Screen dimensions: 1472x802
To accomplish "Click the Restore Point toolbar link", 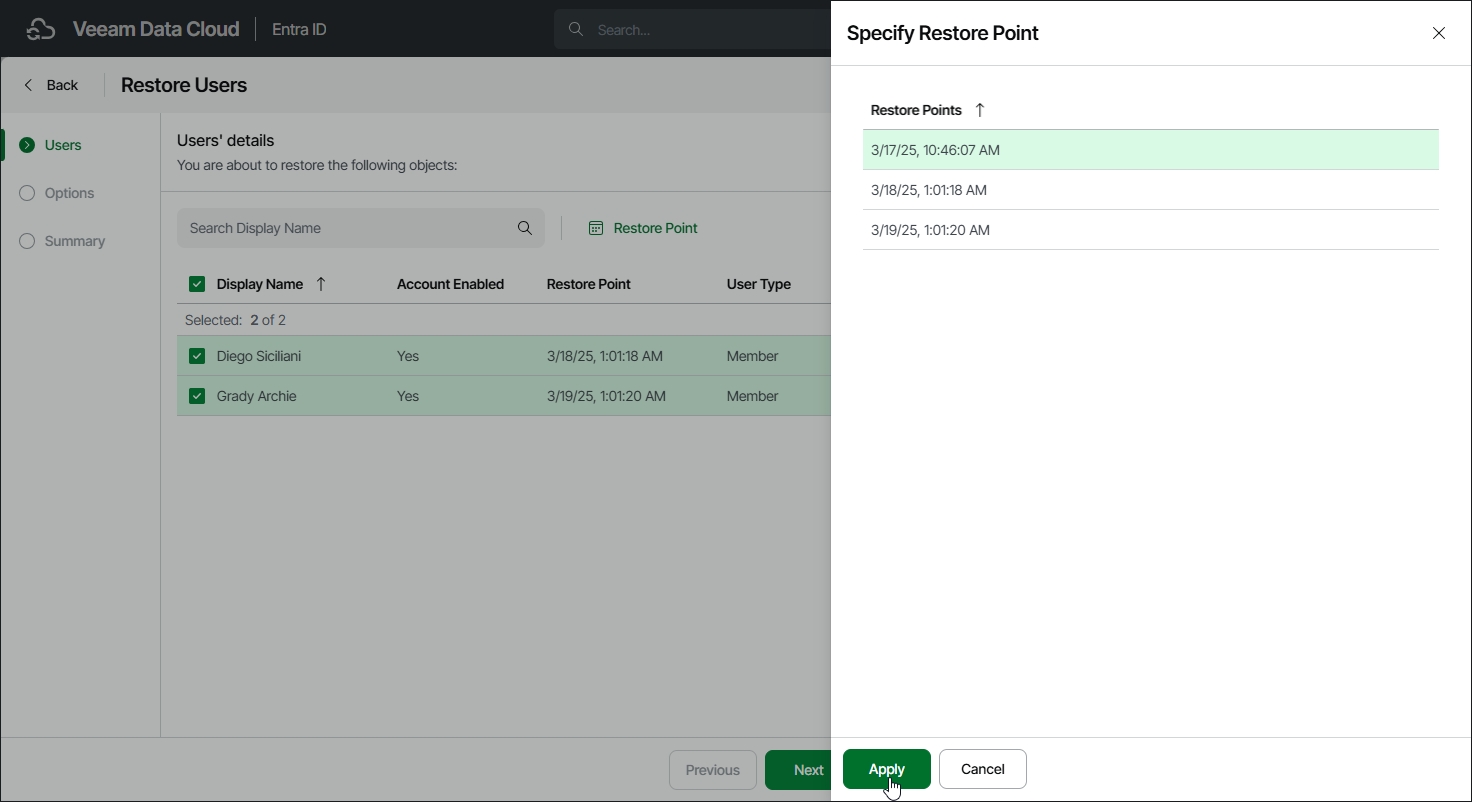I will click(643, 228).
